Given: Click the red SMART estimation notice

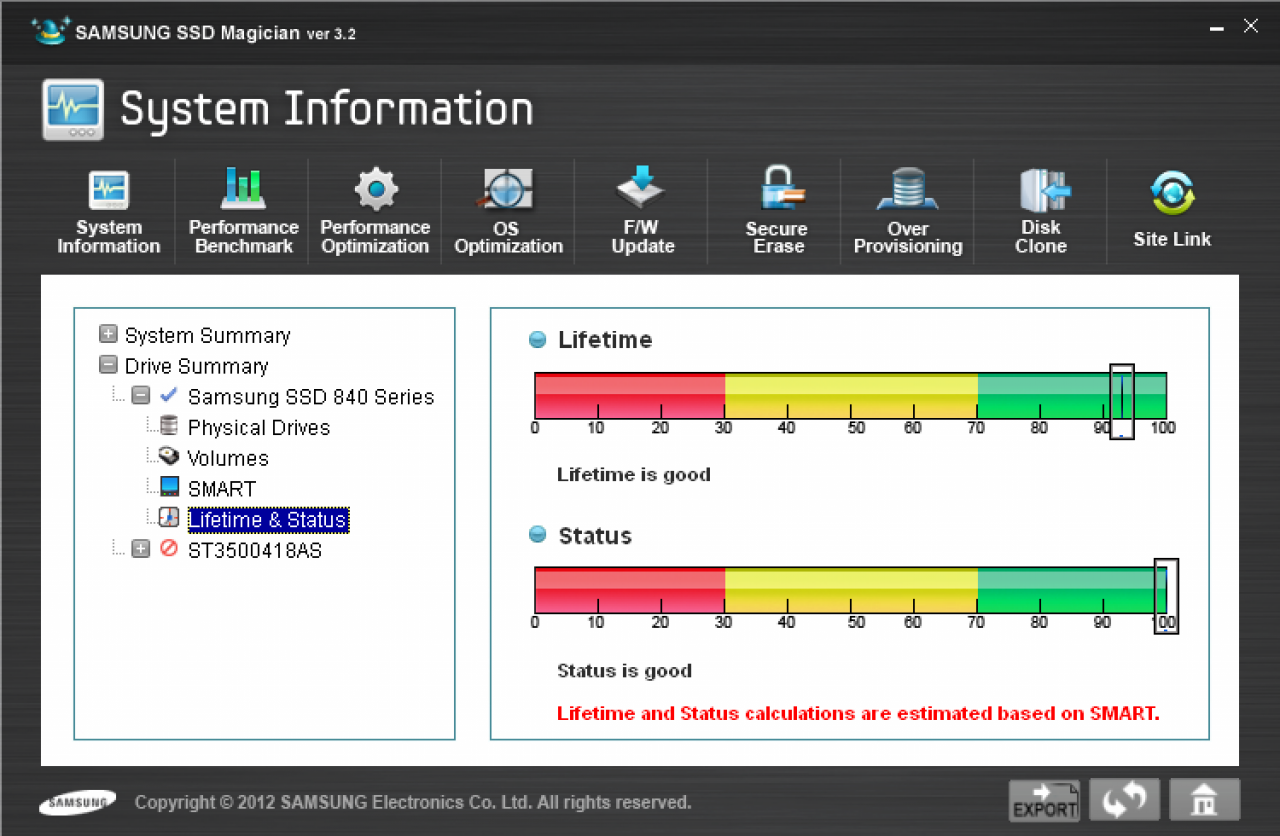Looking at the screenshot, I should coord(858,714).
